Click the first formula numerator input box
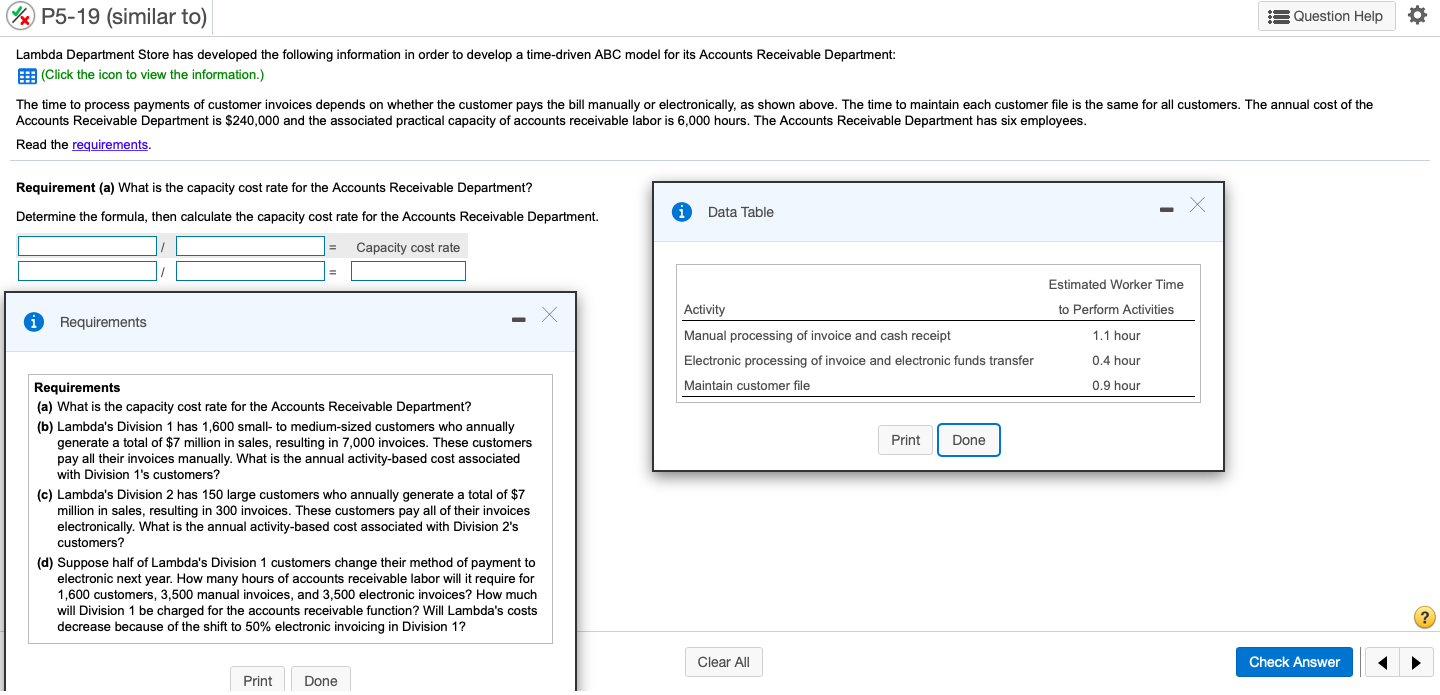 (x=87, y=245)
